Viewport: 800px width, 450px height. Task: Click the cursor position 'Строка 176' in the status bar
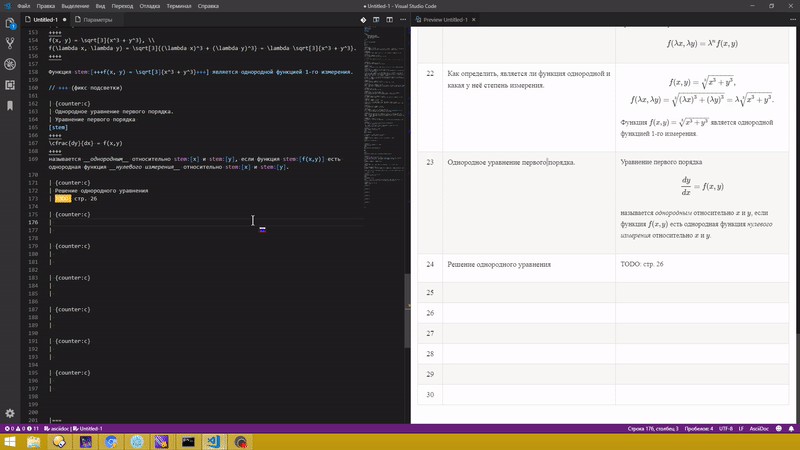pos(653,429)
